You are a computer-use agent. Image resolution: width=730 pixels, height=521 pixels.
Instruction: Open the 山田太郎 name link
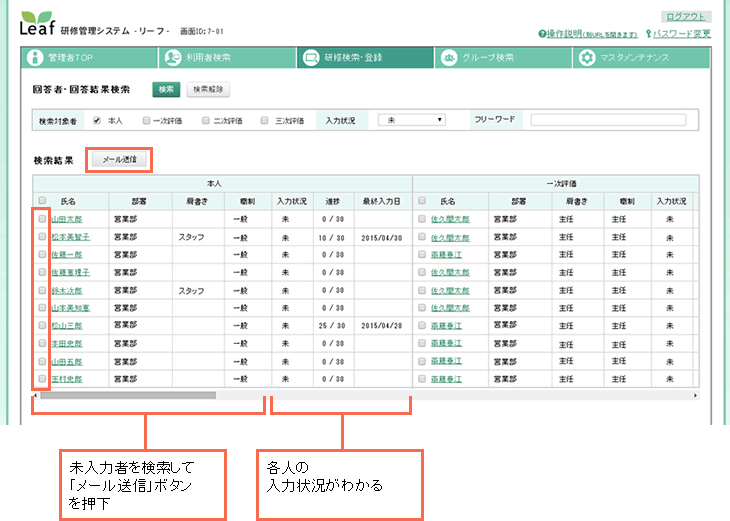[67, 219]
